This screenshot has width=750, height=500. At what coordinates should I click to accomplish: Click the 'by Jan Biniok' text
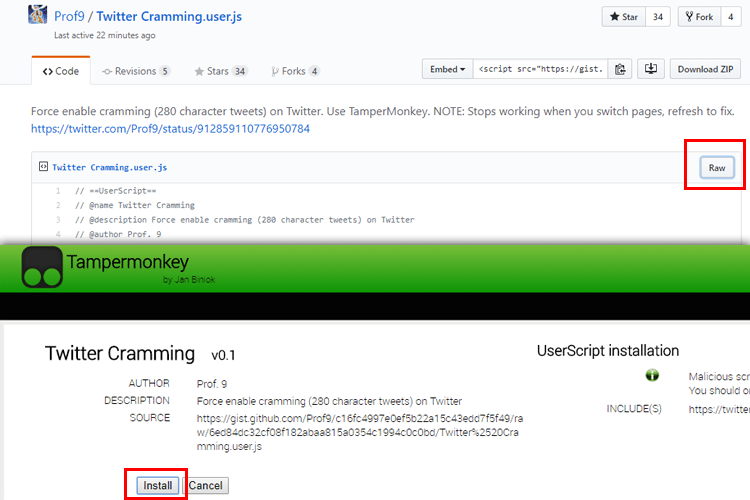189,279
